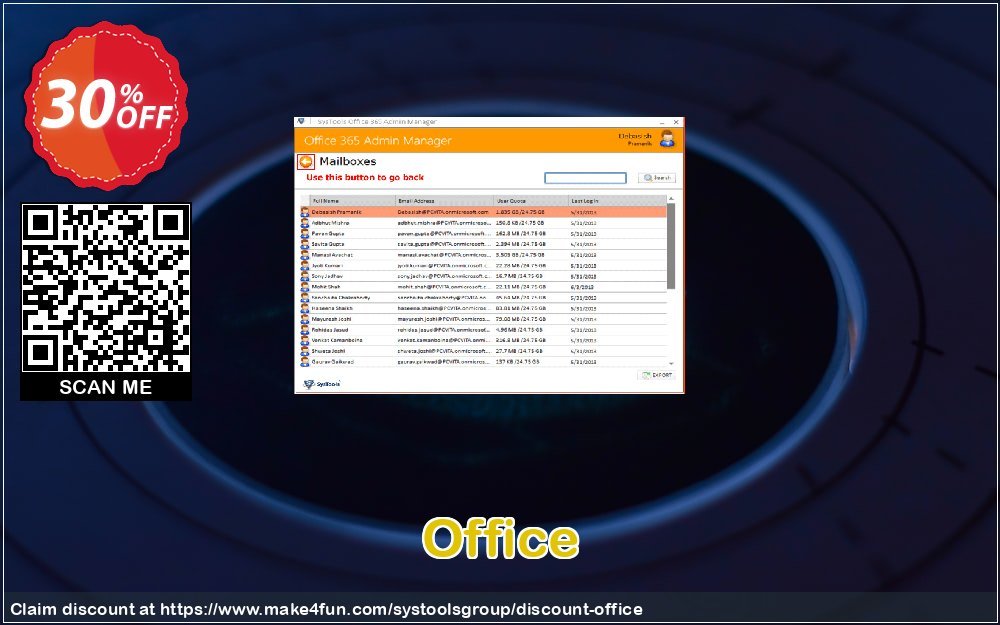The width and height of the screenshot is (1000, 625).
Task: Select the name Gaurav Gaikwad
Action: pos(333,362)
